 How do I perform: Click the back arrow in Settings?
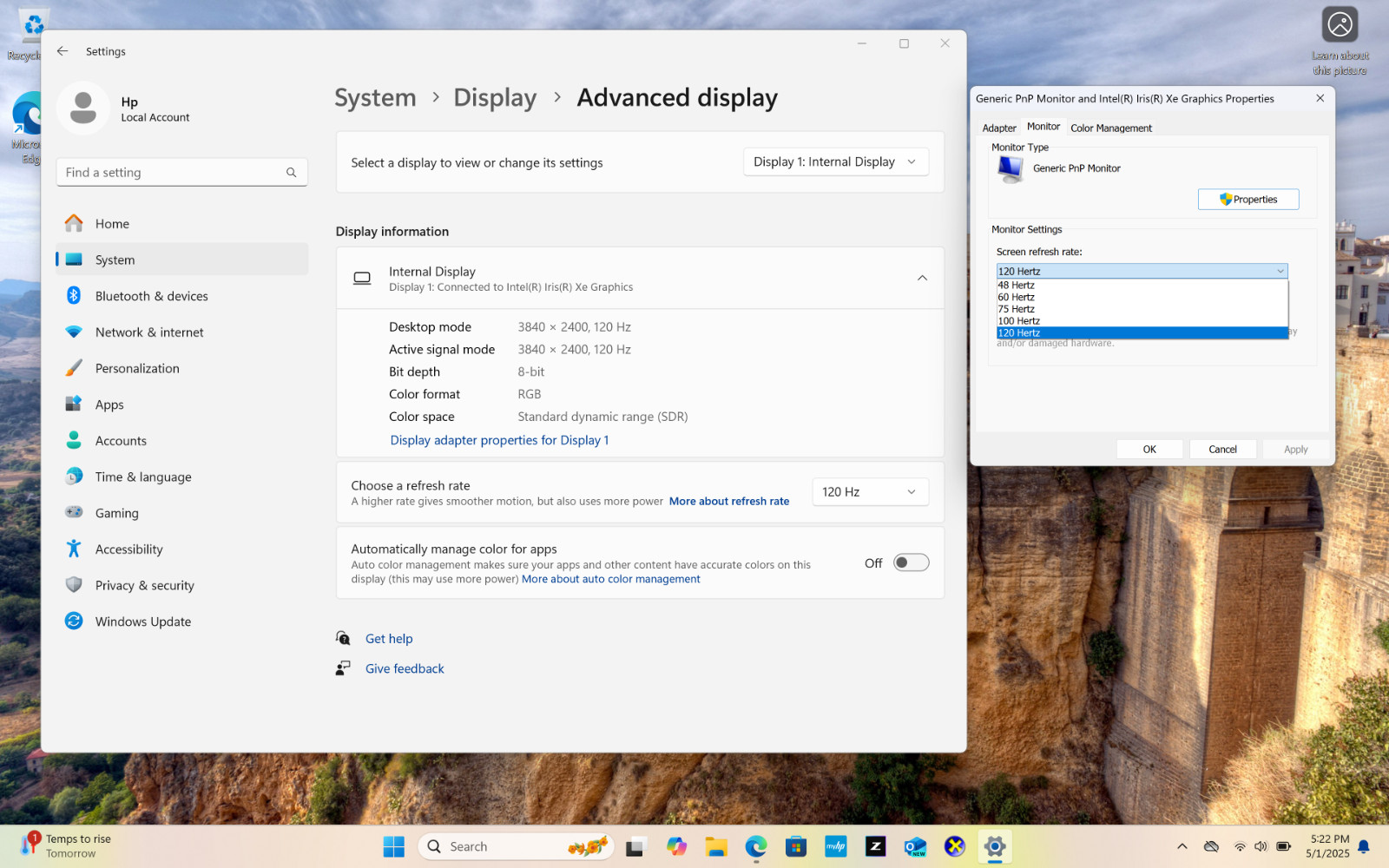click(x=63, y=51)
